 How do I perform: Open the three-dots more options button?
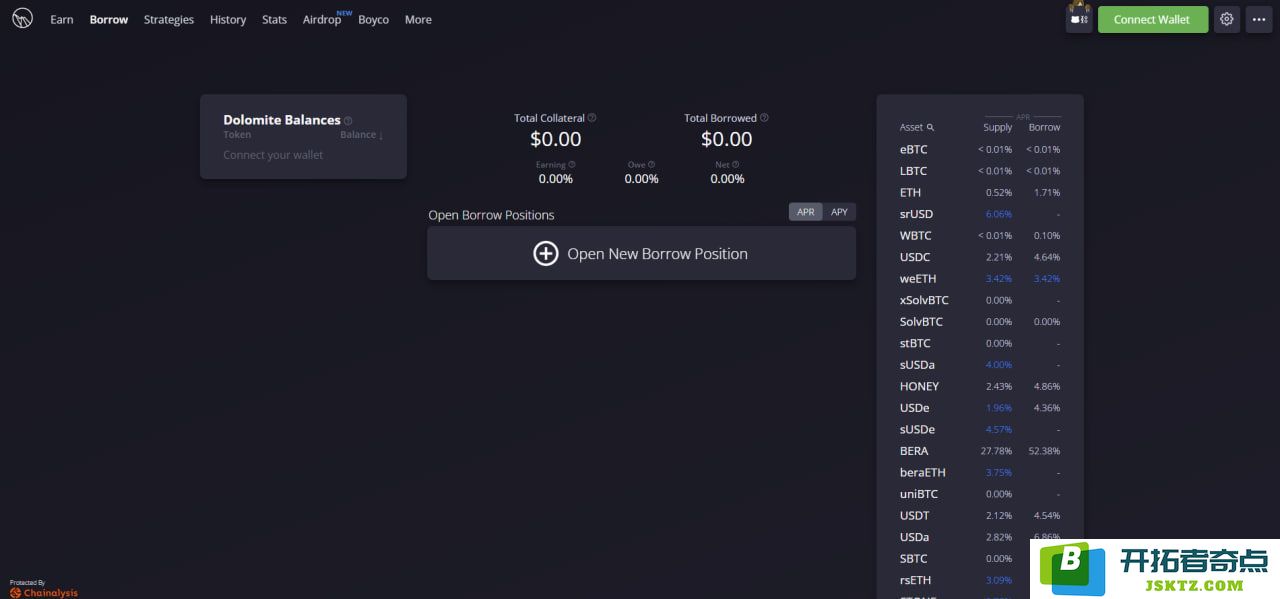pos(1258,19)
